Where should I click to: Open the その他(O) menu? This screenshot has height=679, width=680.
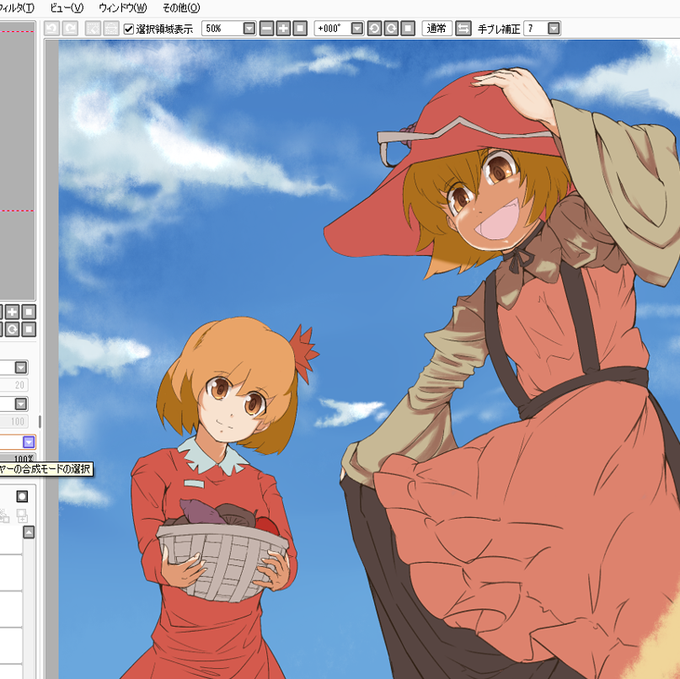[x=181, y=8]
